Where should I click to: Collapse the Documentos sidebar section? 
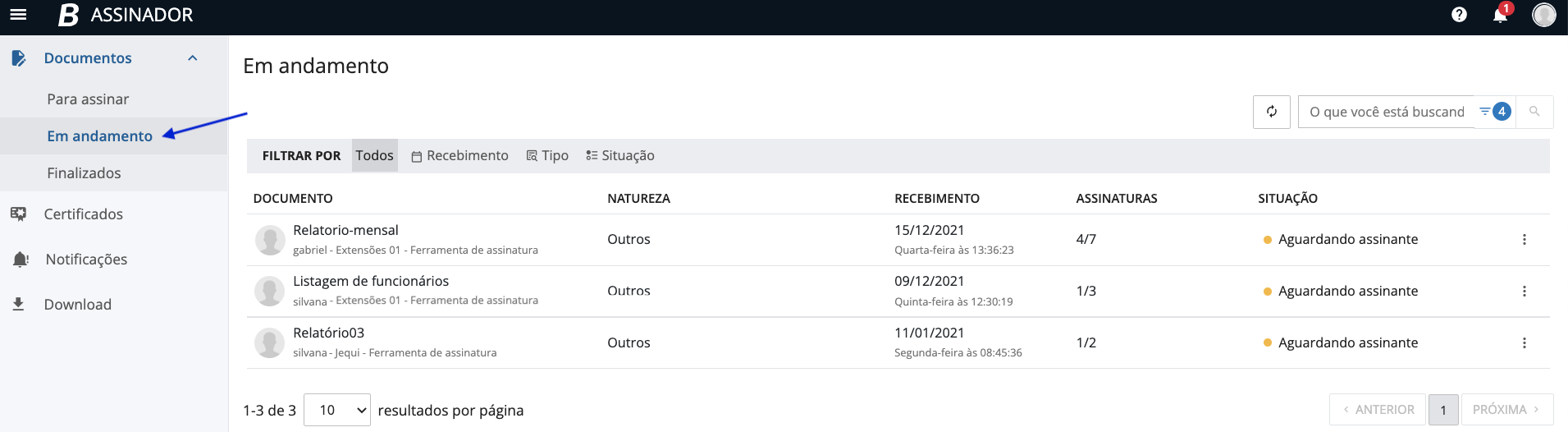(x=193, y=58)
